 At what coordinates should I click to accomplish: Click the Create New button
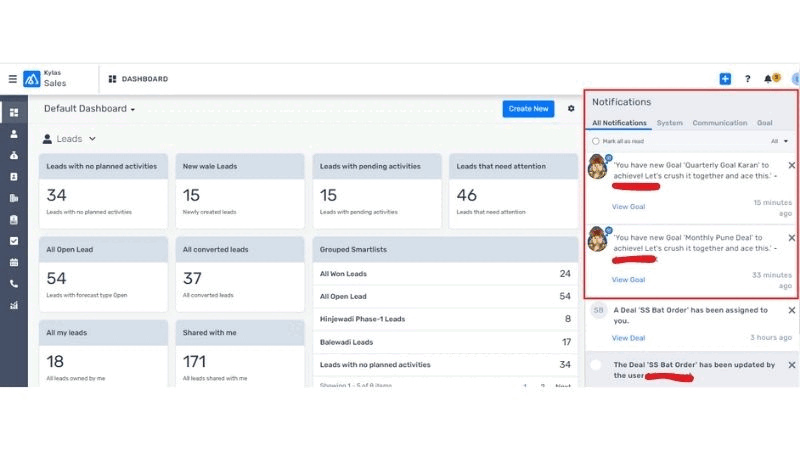(x=528, y=109)
